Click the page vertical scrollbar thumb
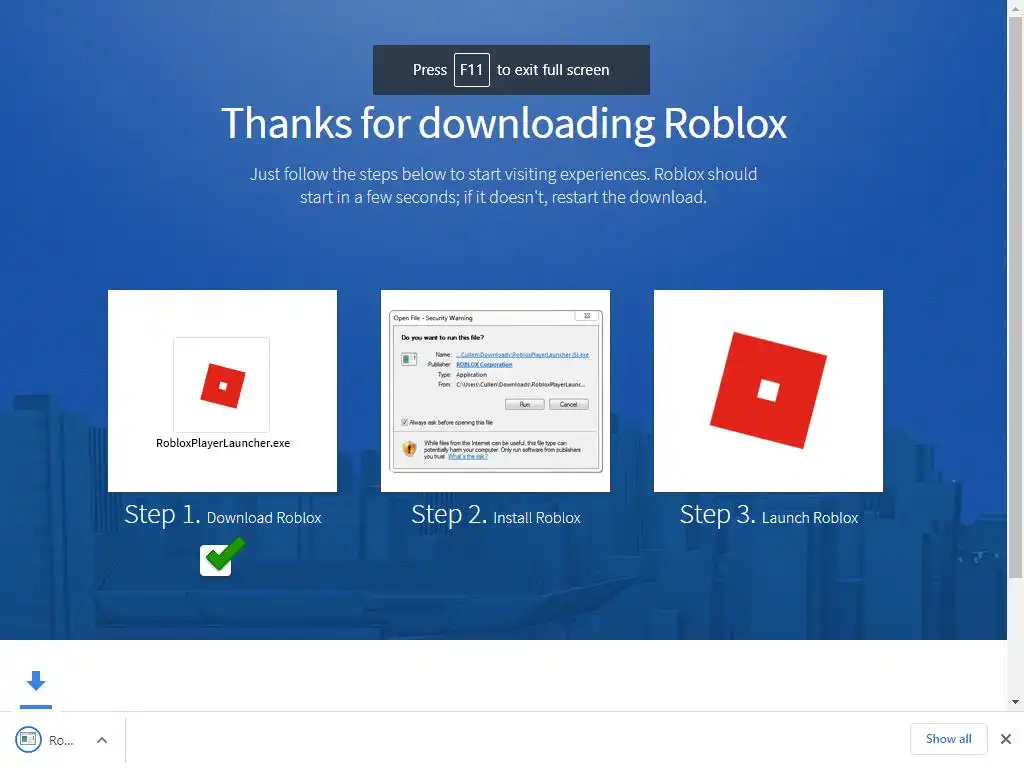The width and height of the screenshot is (1024, 768). 1015,297
